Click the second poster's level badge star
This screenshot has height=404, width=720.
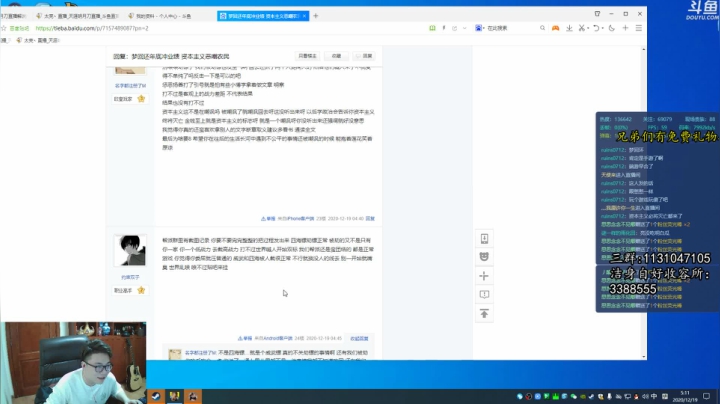pos(141,290)
